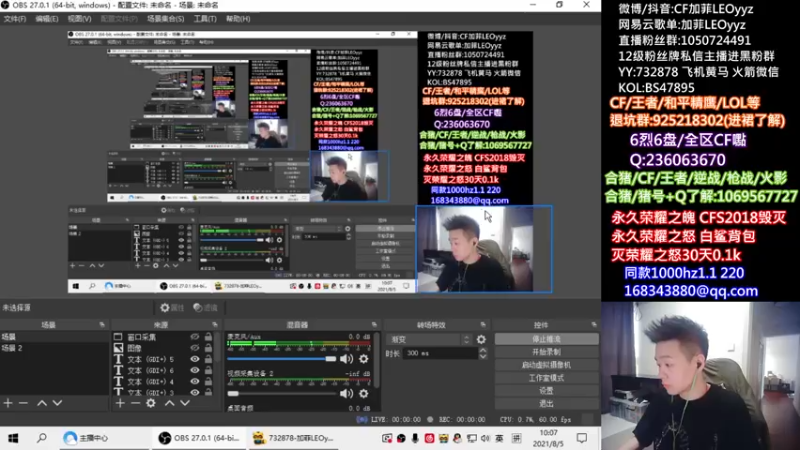
Task: Select webcam source in OBS preview
Action: (x=484, y=249)
